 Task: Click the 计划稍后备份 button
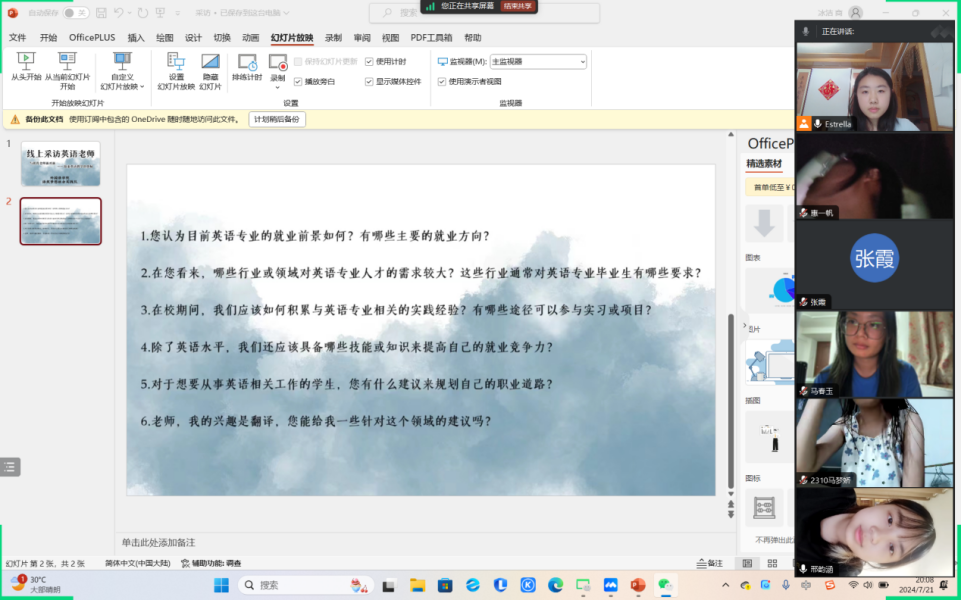pos(277,119)
